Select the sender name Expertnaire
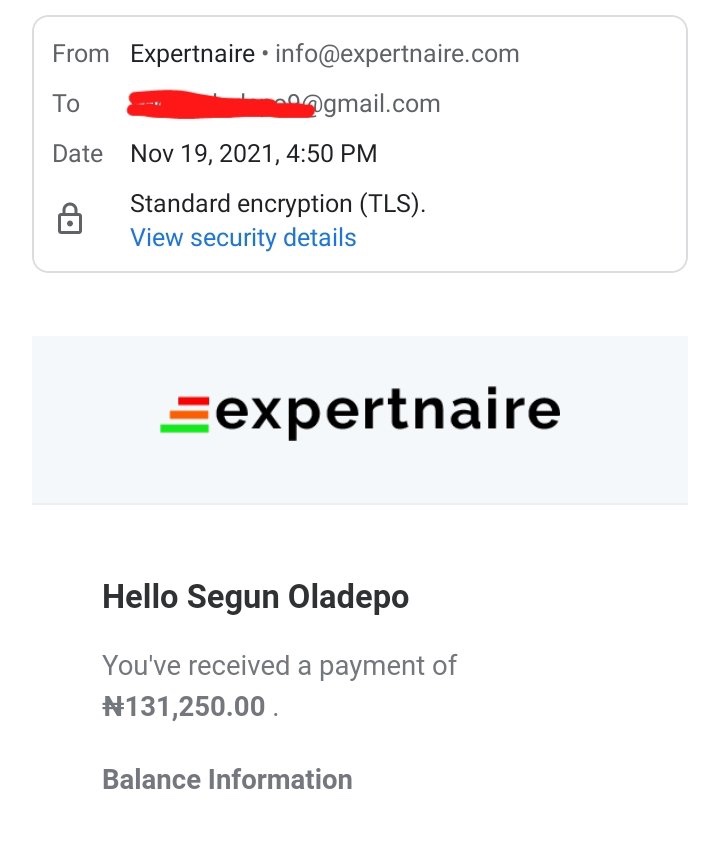Image resolution: width=719 pixels, height=843 pixels. click(192, 54)
